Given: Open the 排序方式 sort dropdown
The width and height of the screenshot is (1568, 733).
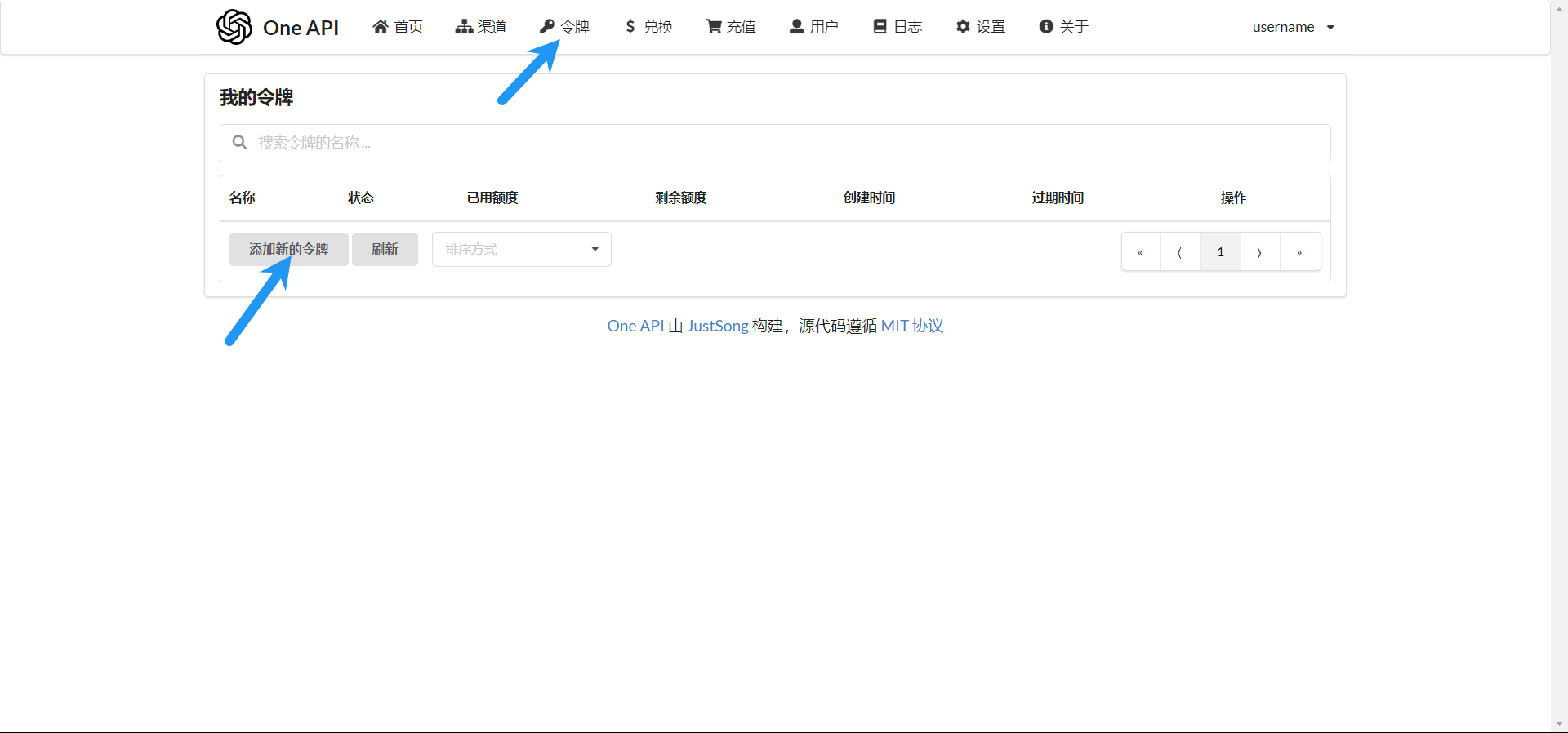Looking at the screenshot, I should (521, 250).
